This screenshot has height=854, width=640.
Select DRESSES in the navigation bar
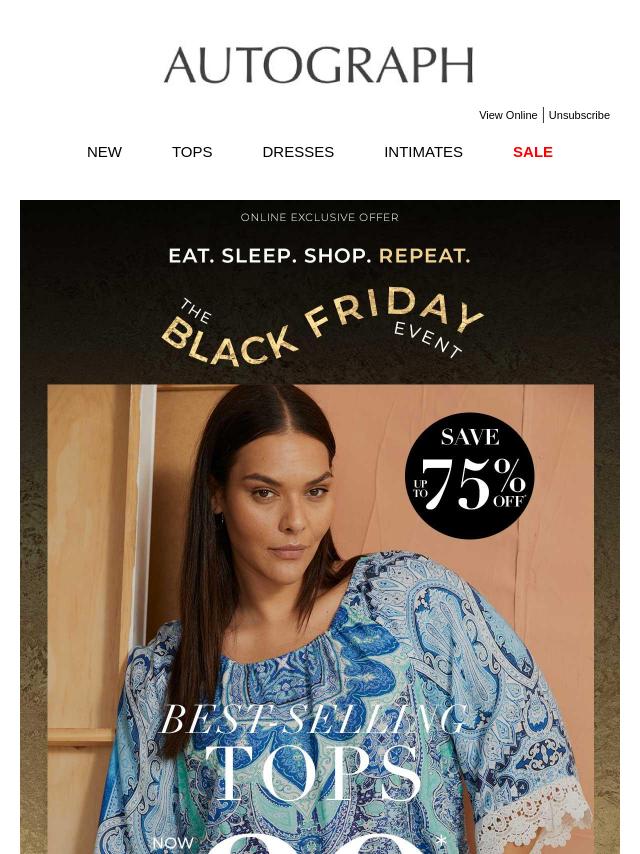coord(298,152)
